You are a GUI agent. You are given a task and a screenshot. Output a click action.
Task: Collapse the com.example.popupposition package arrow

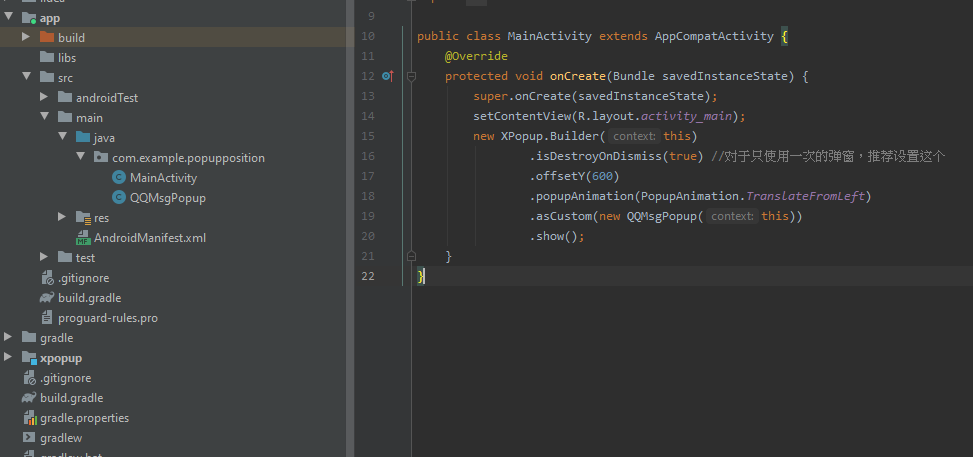tap(81, 156)
